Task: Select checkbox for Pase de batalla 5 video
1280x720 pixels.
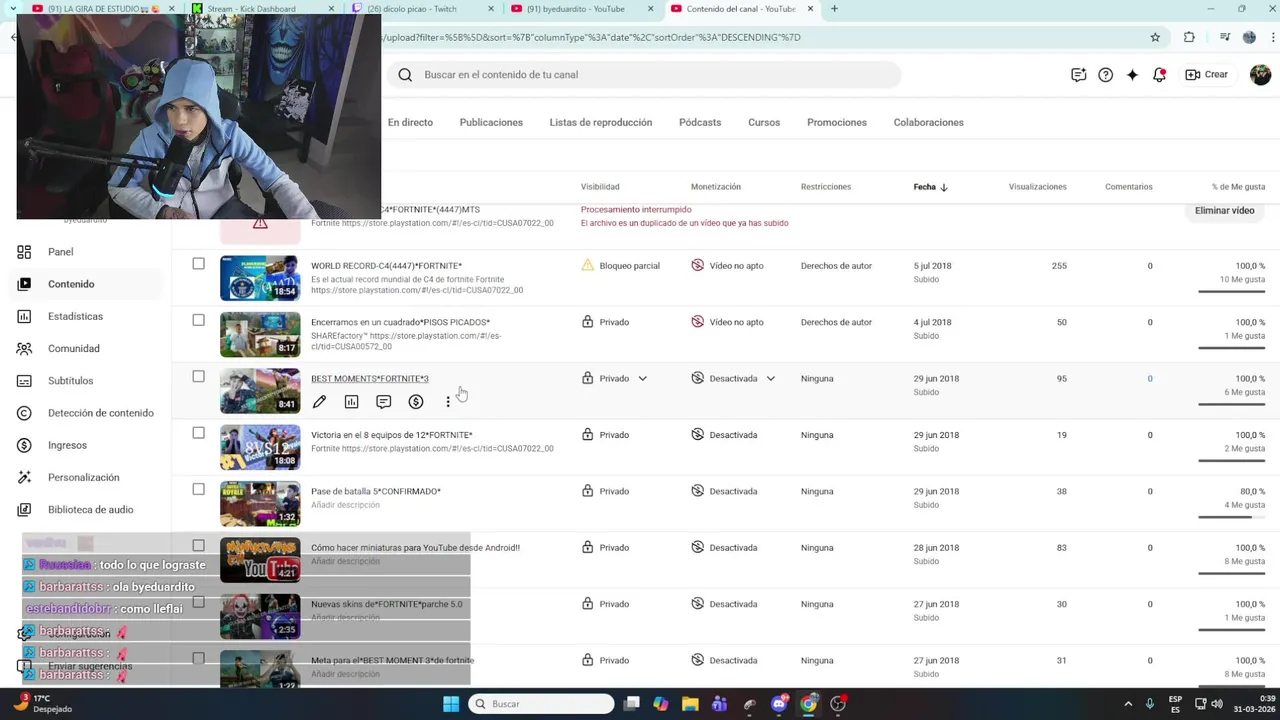Action: (x=198, y=489)
